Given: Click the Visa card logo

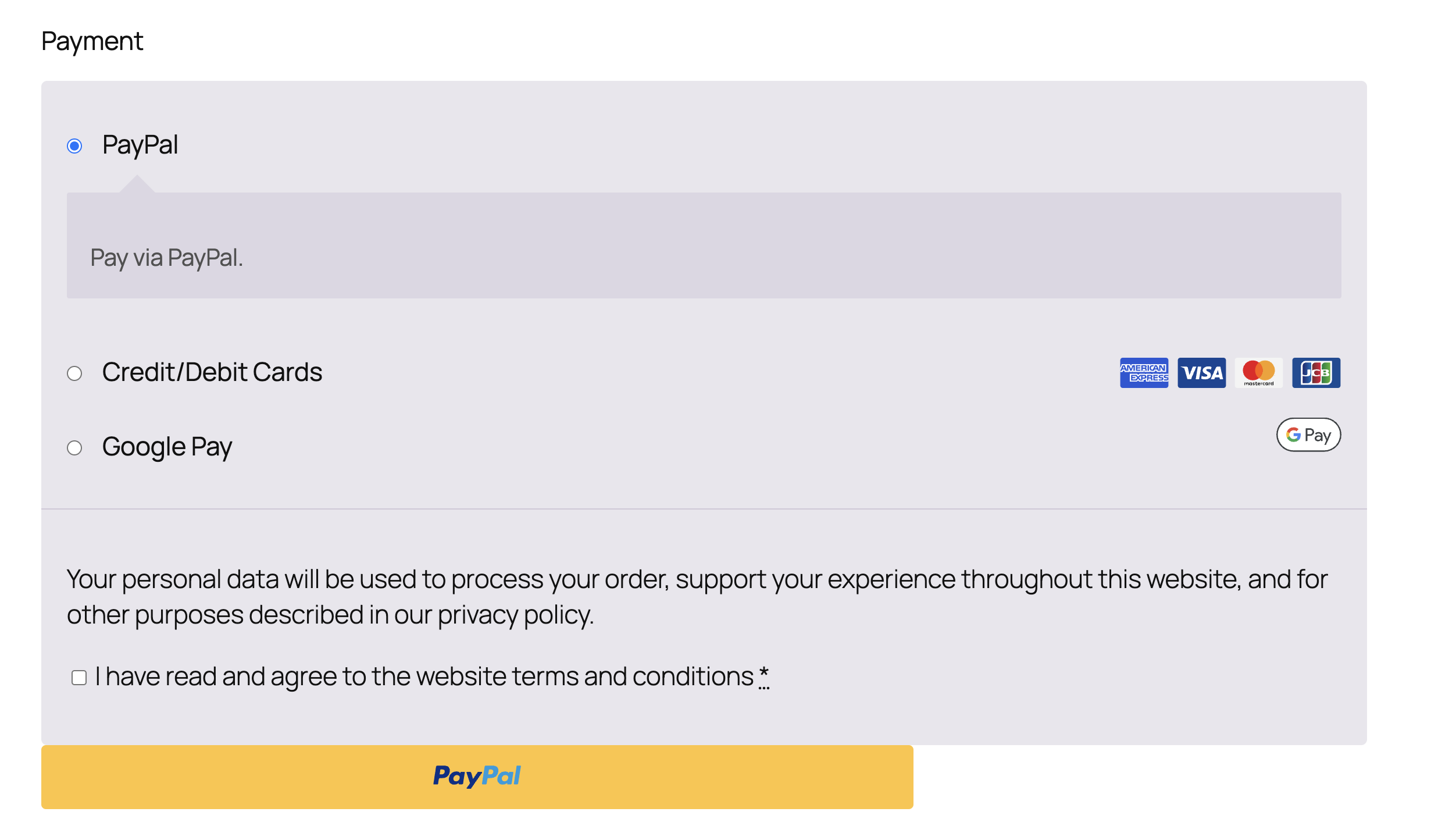Looking at the screenshot, I should 1201,373.
